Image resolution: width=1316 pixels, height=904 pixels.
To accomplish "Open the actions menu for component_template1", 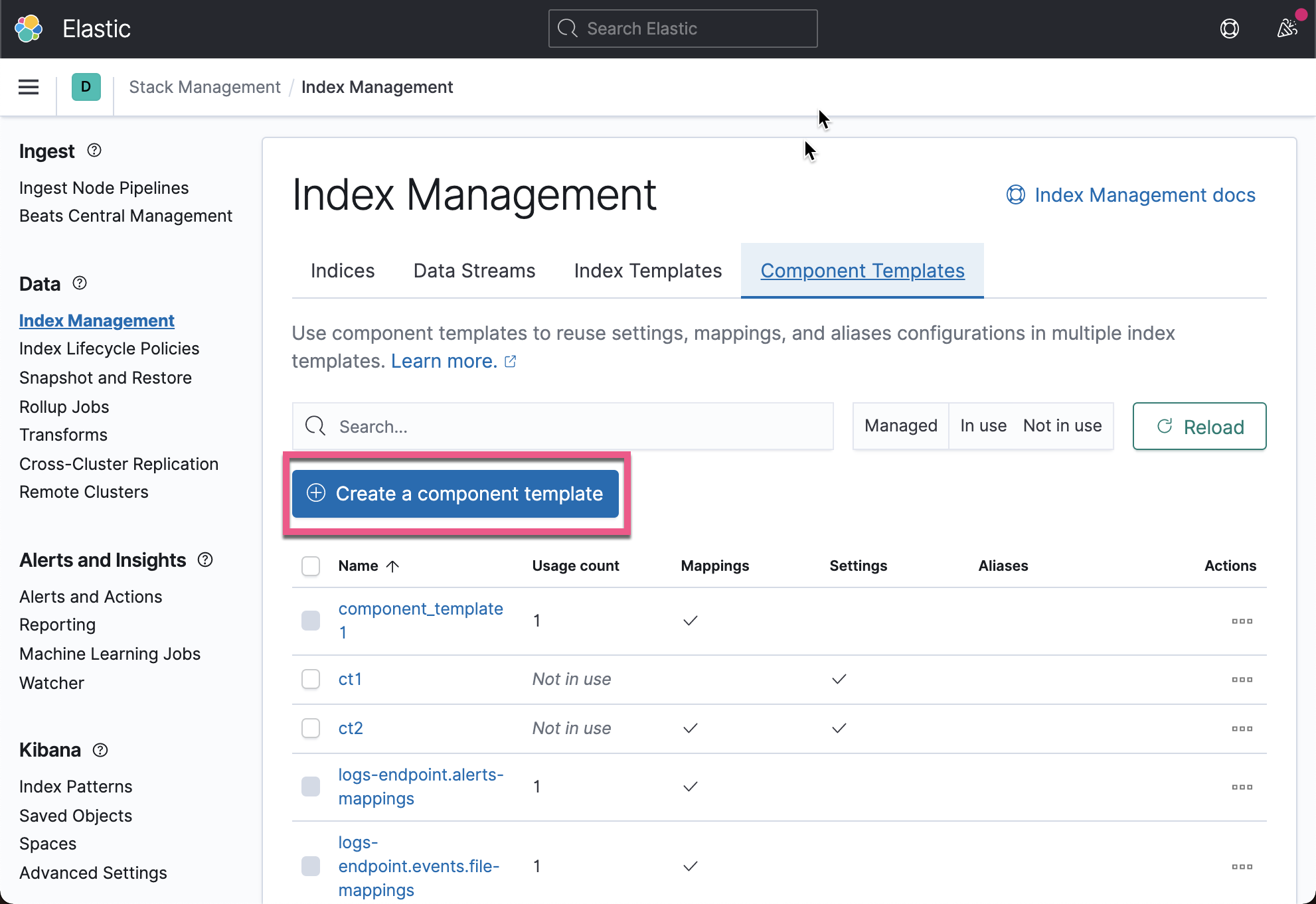I will 1242,621.
